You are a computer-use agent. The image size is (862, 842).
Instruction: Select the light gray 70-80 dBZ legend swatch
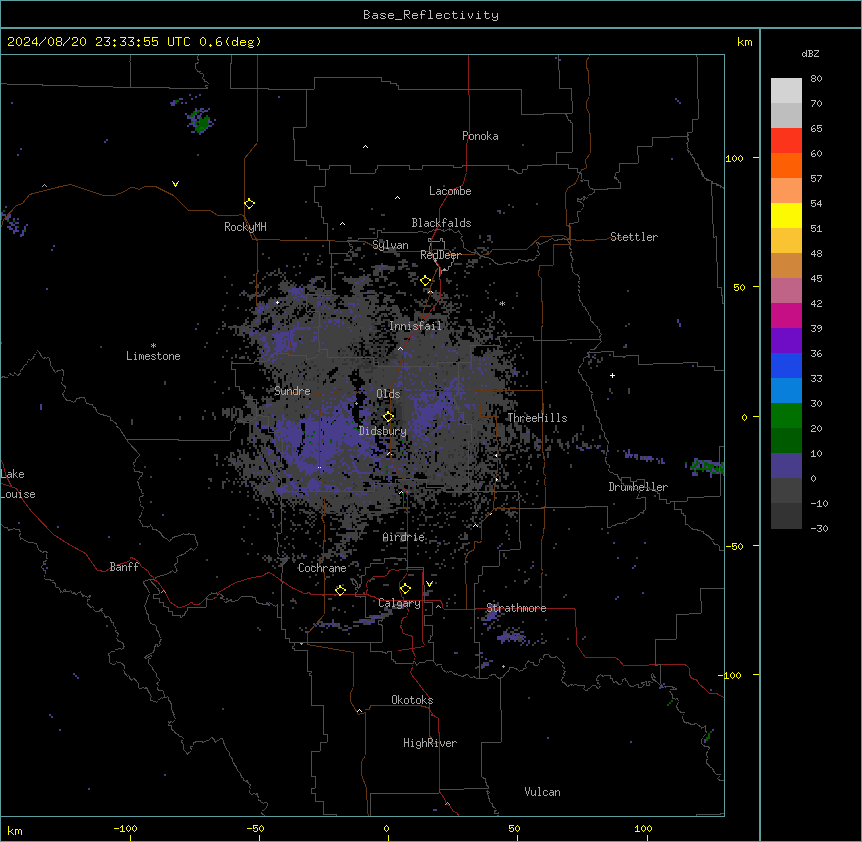tap(786, 91)
